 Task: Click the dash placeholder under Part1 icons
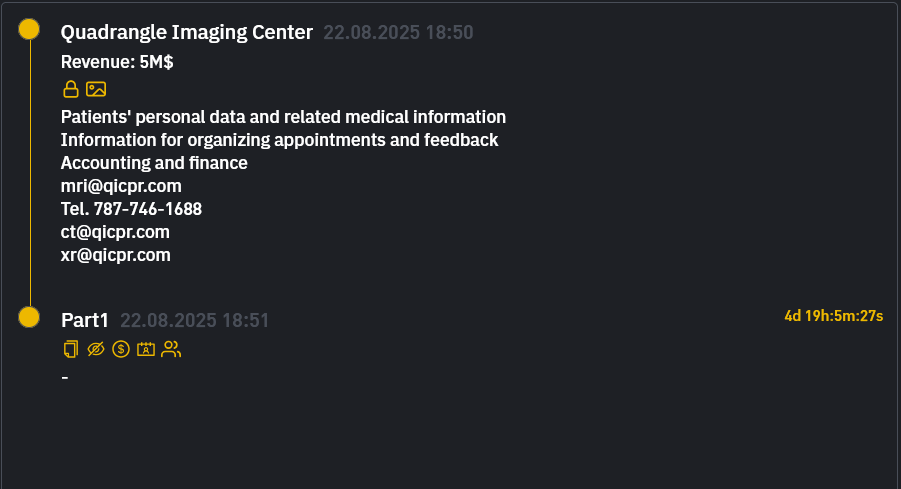click(64, 378)
